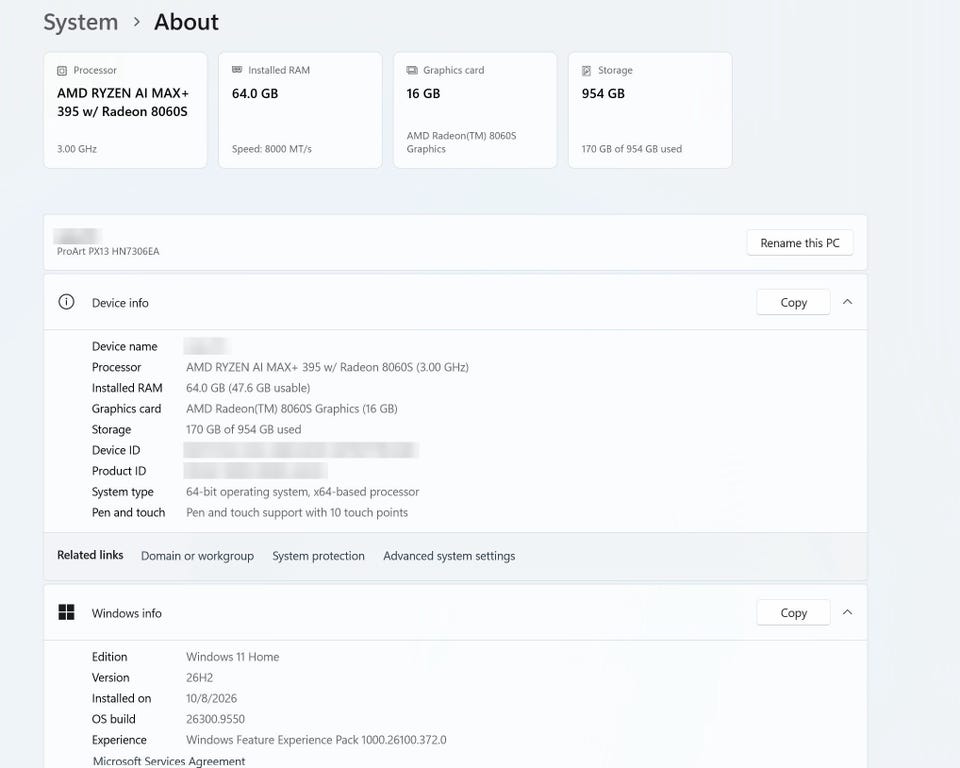The width and height of the screenshot is (960, 768).
Task: Go back to System breadcrumb
Action: 81,22
